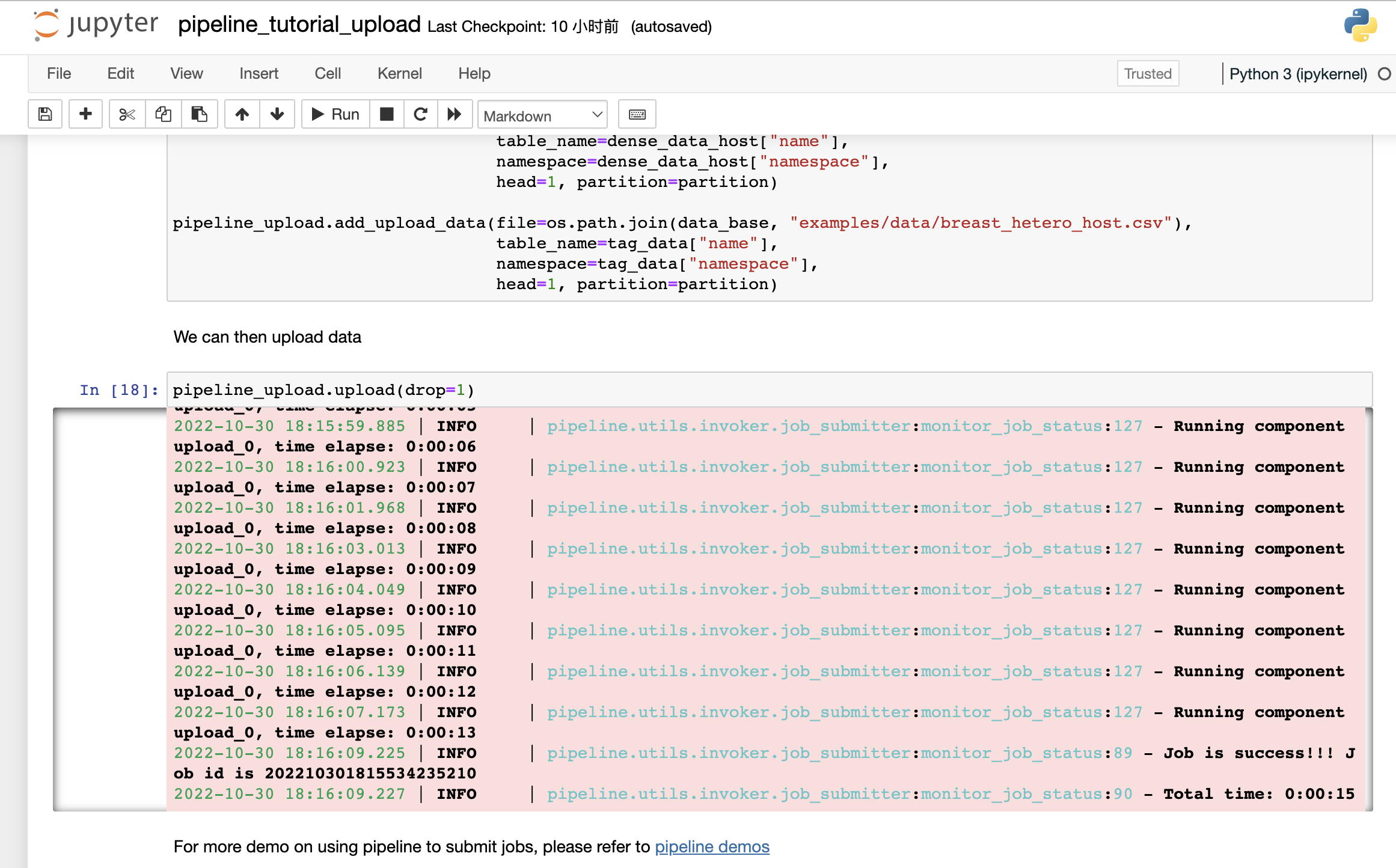Interrupt the kernel with stop icon
Screen dimensions: 1396x868
pyautogui.click(x=387, y=114)
